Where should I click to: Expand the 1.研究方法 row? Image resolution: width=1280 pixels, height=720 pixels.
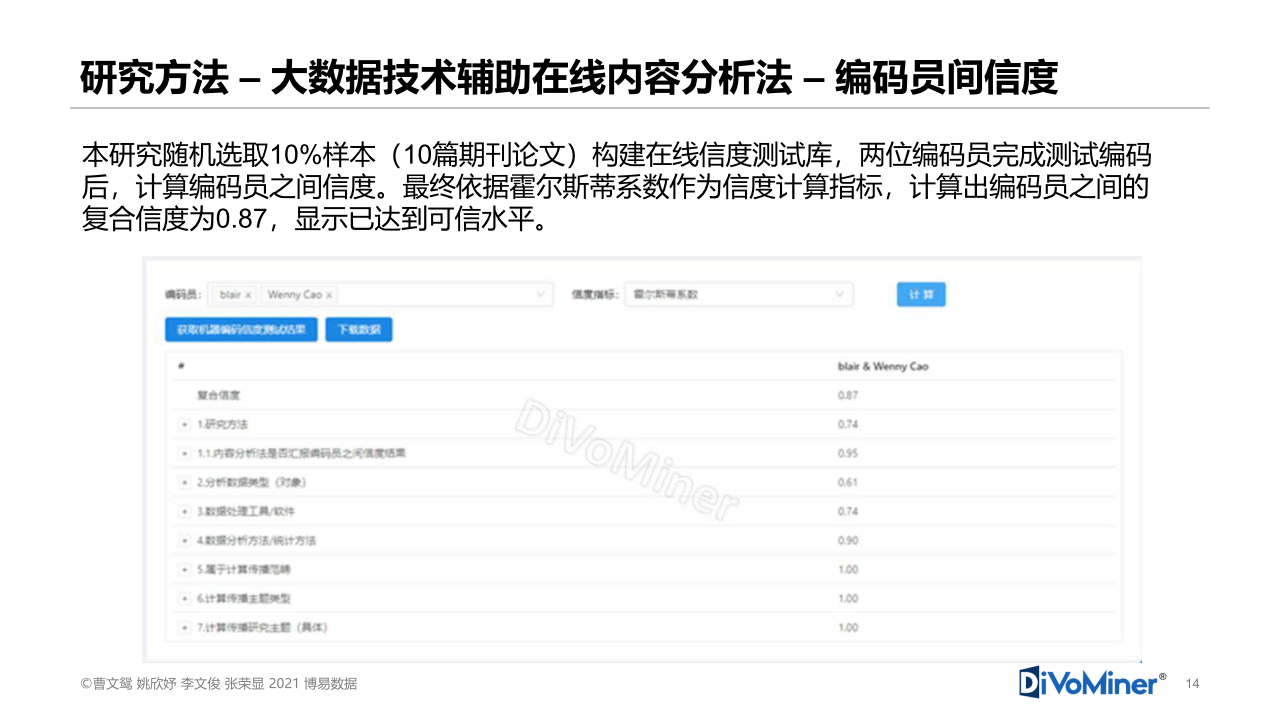tap(185, 425)
